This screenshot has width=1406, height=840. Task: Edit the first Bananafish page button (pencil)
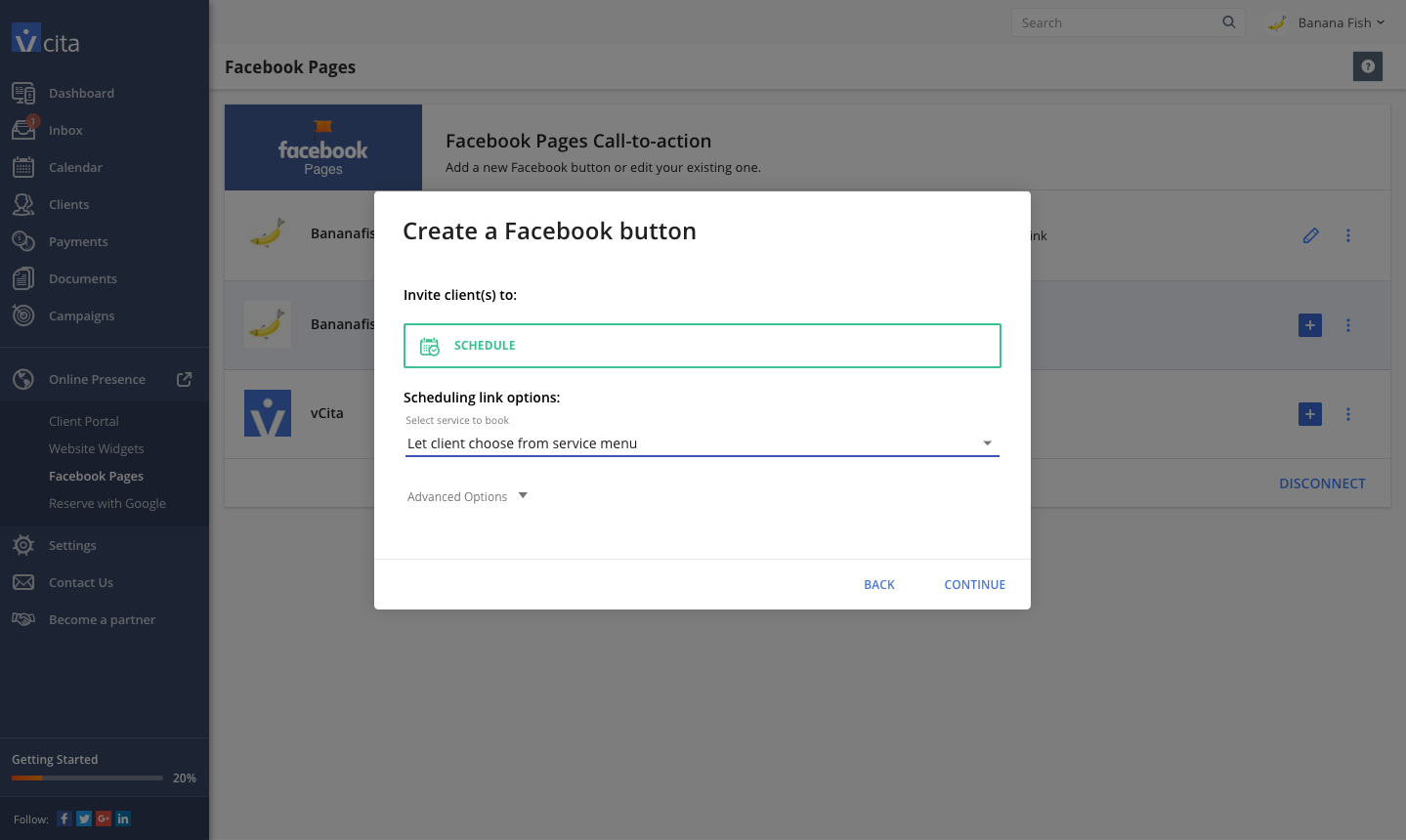click(1311, 235)
